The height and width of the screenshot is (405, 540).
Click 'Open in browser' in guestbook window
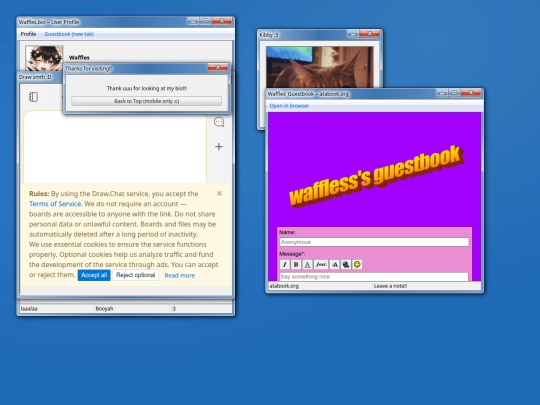pos(289,106)
